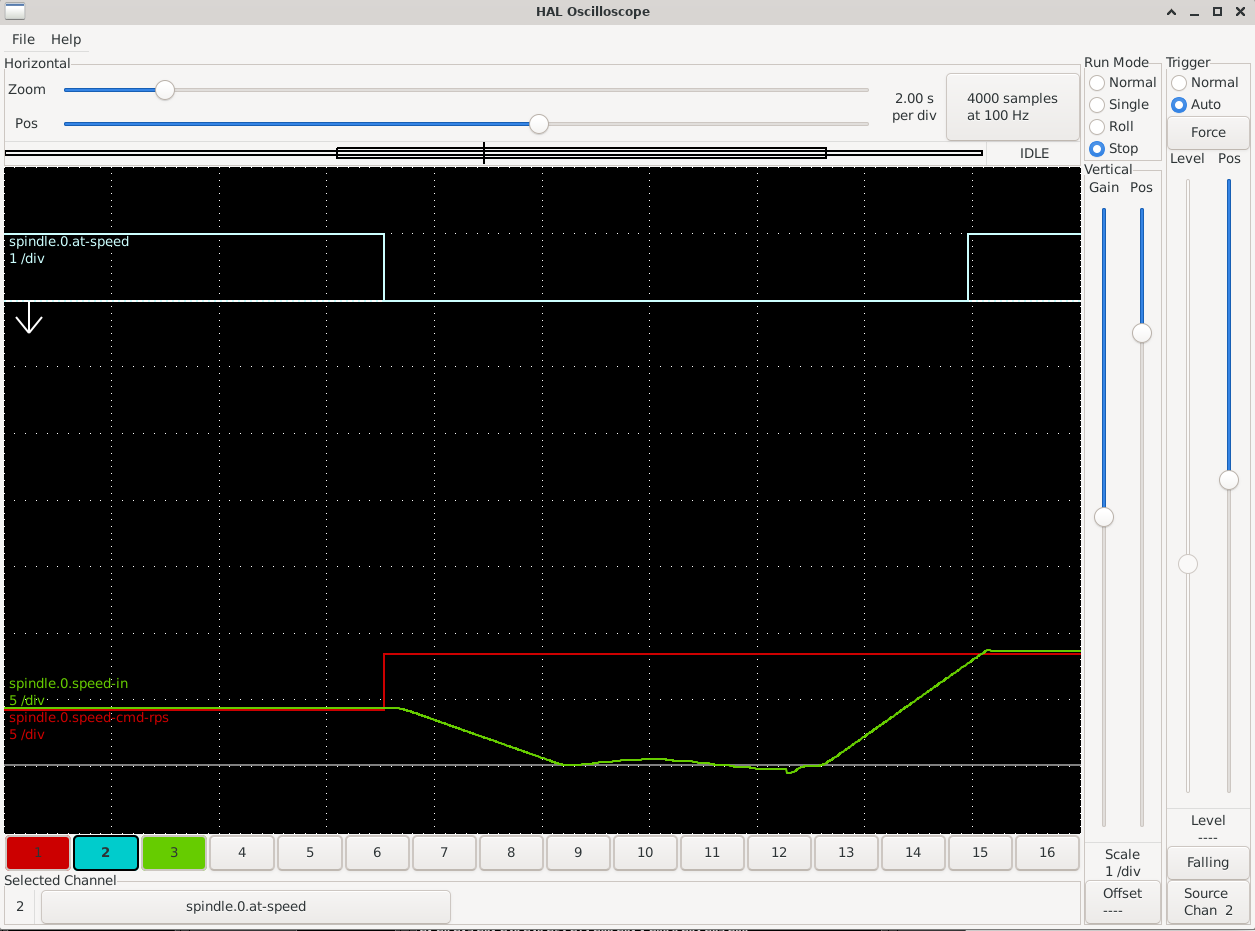Image resolution: width=1255 pixels, height=931 pixels.
Task: Enable channel 4
Action: pos(242,853)
